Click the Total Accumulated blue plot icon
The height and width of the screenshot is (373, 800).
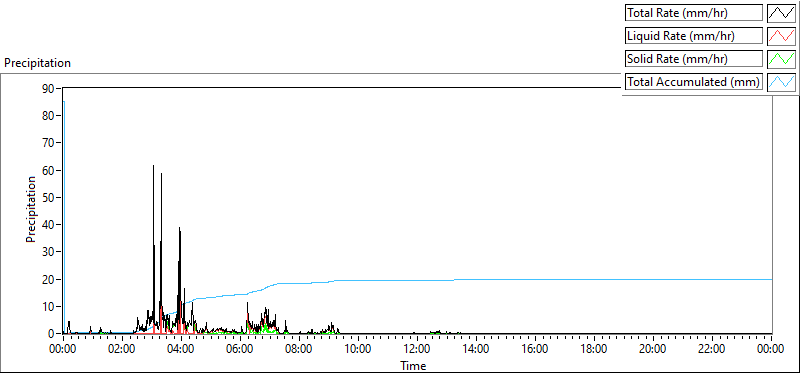[x=781, y=82]
